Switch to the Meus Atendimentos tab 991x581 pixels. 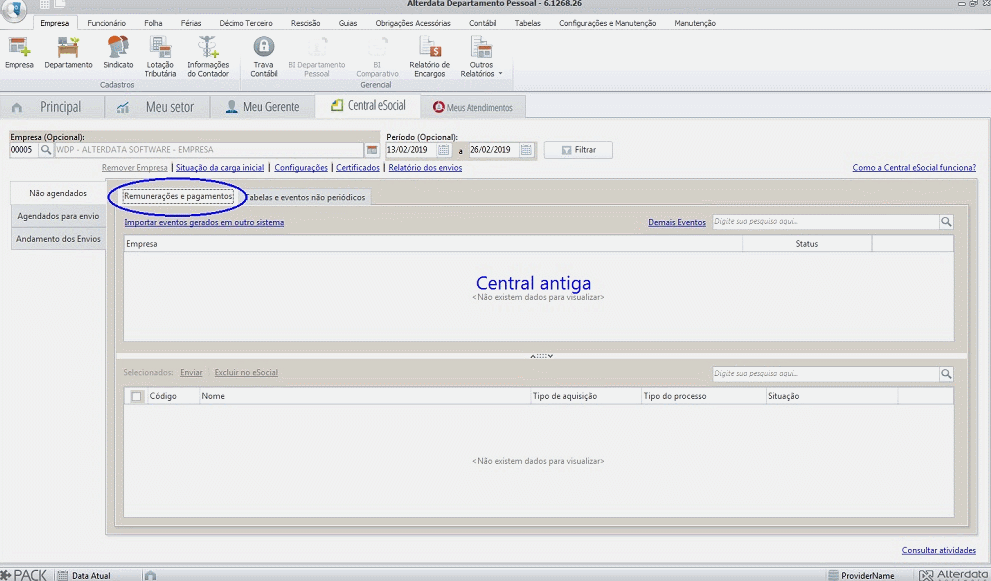[473, 107]
